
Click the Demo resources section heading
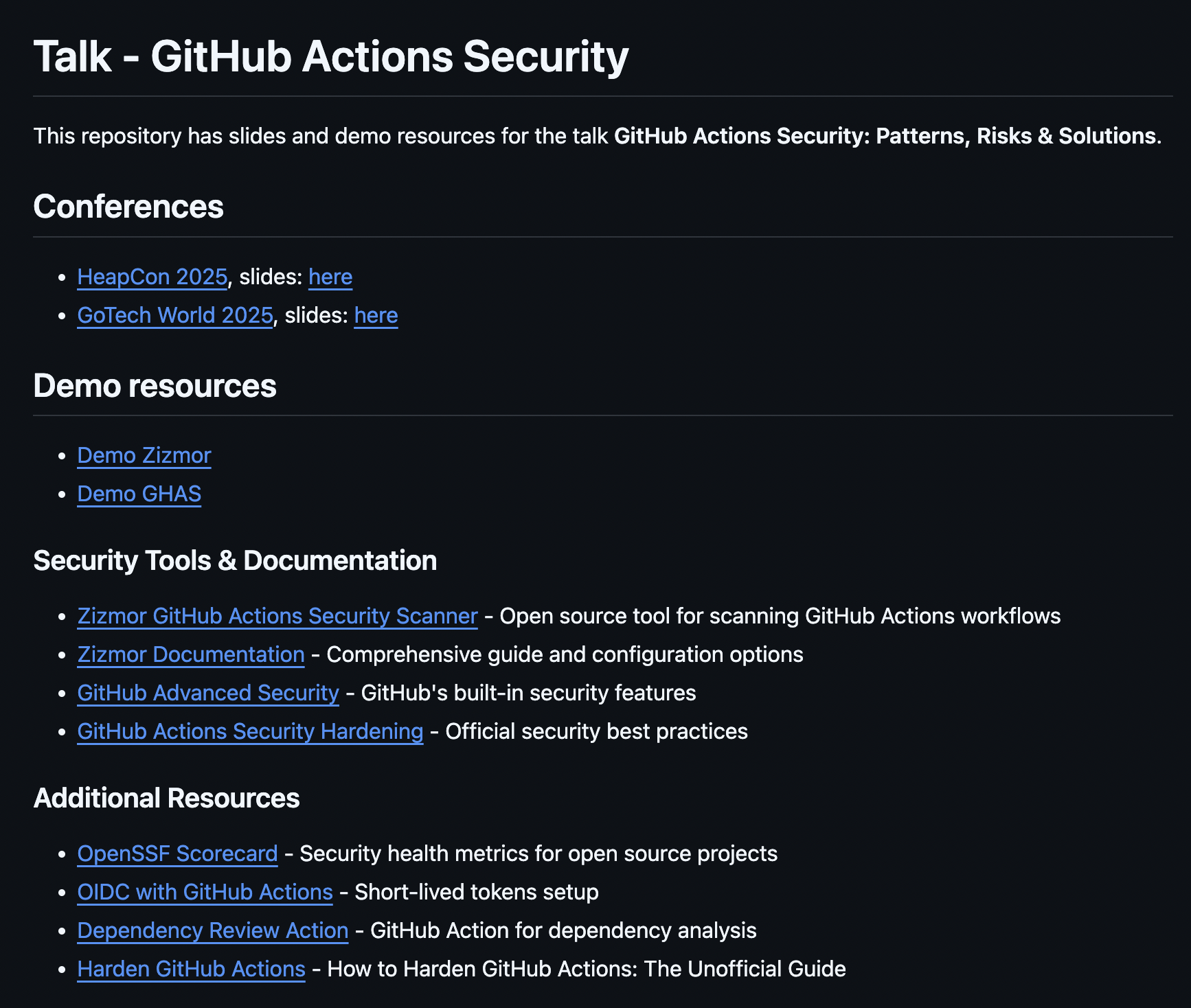pyautogui.click(x=156, y=386)
